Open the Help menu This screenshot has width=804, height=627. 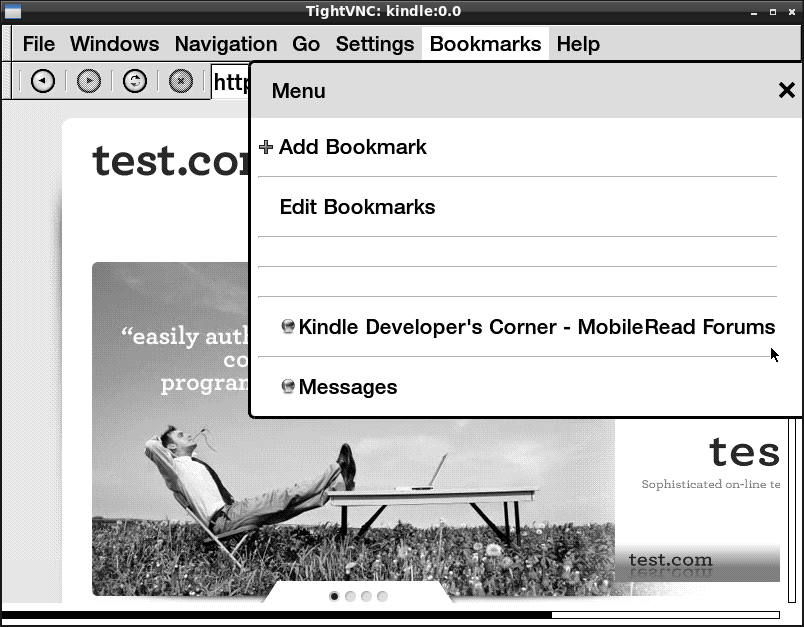click(578, 44)
